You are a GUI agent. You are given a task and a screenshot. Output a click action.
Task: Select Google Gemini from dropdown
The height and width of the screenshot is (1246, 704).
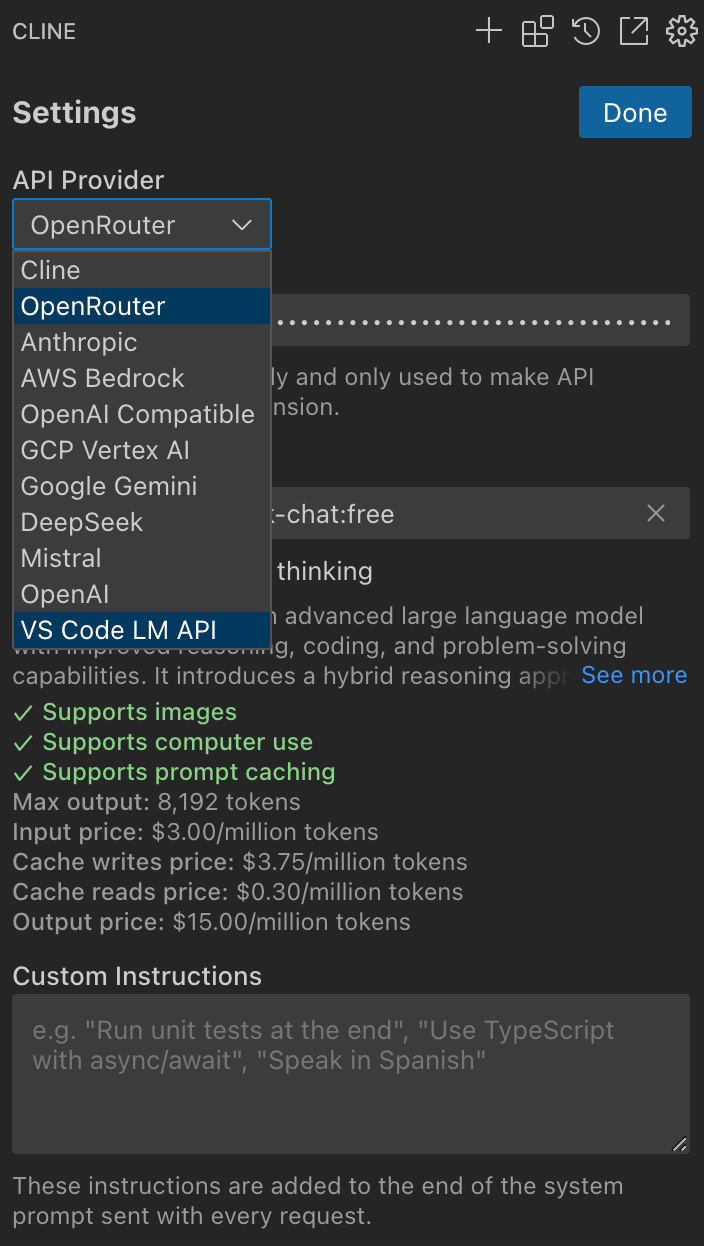click(109, 486)
